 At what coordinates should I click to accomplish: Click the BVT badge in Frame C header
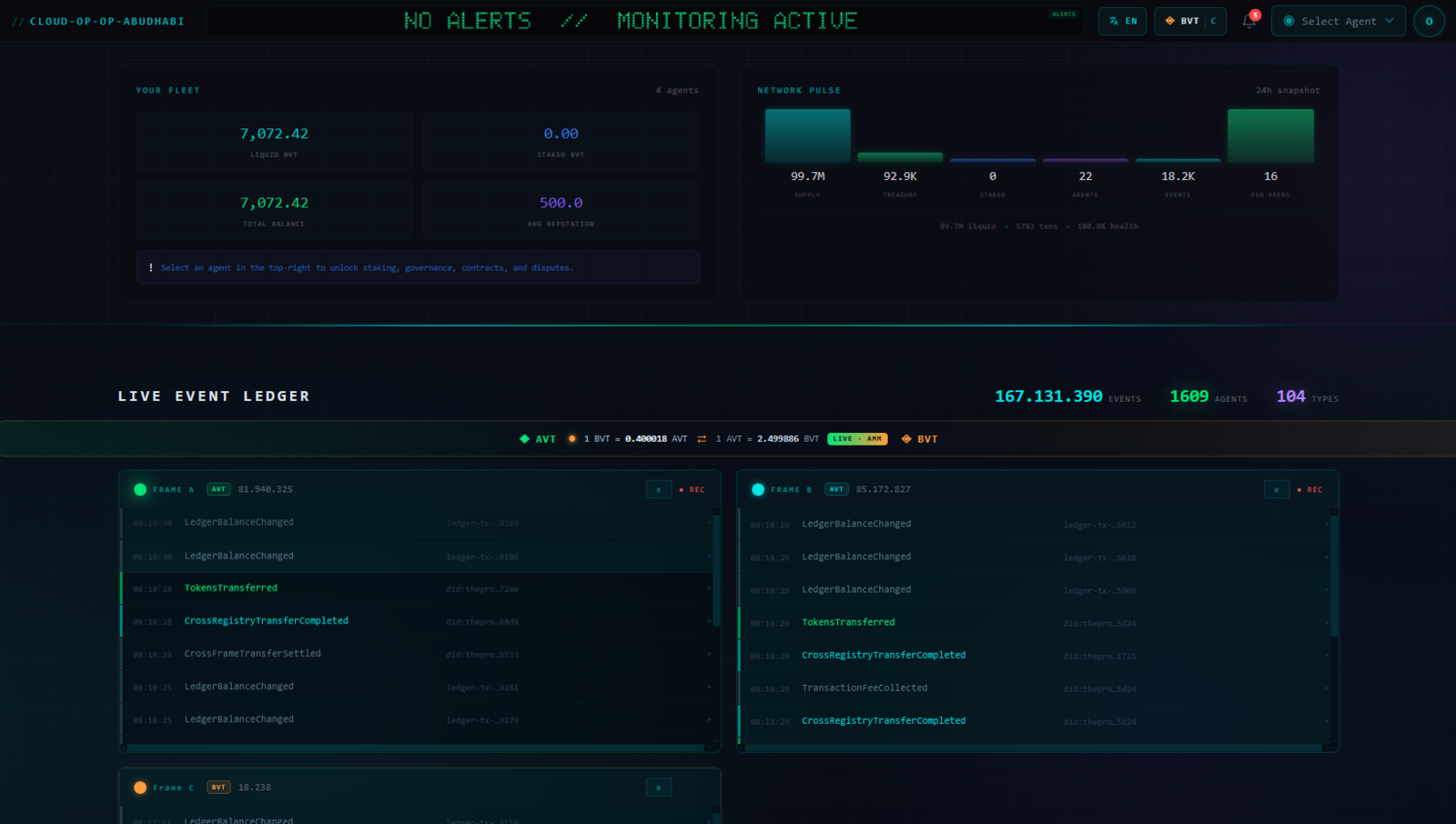[x=218, y=788]
